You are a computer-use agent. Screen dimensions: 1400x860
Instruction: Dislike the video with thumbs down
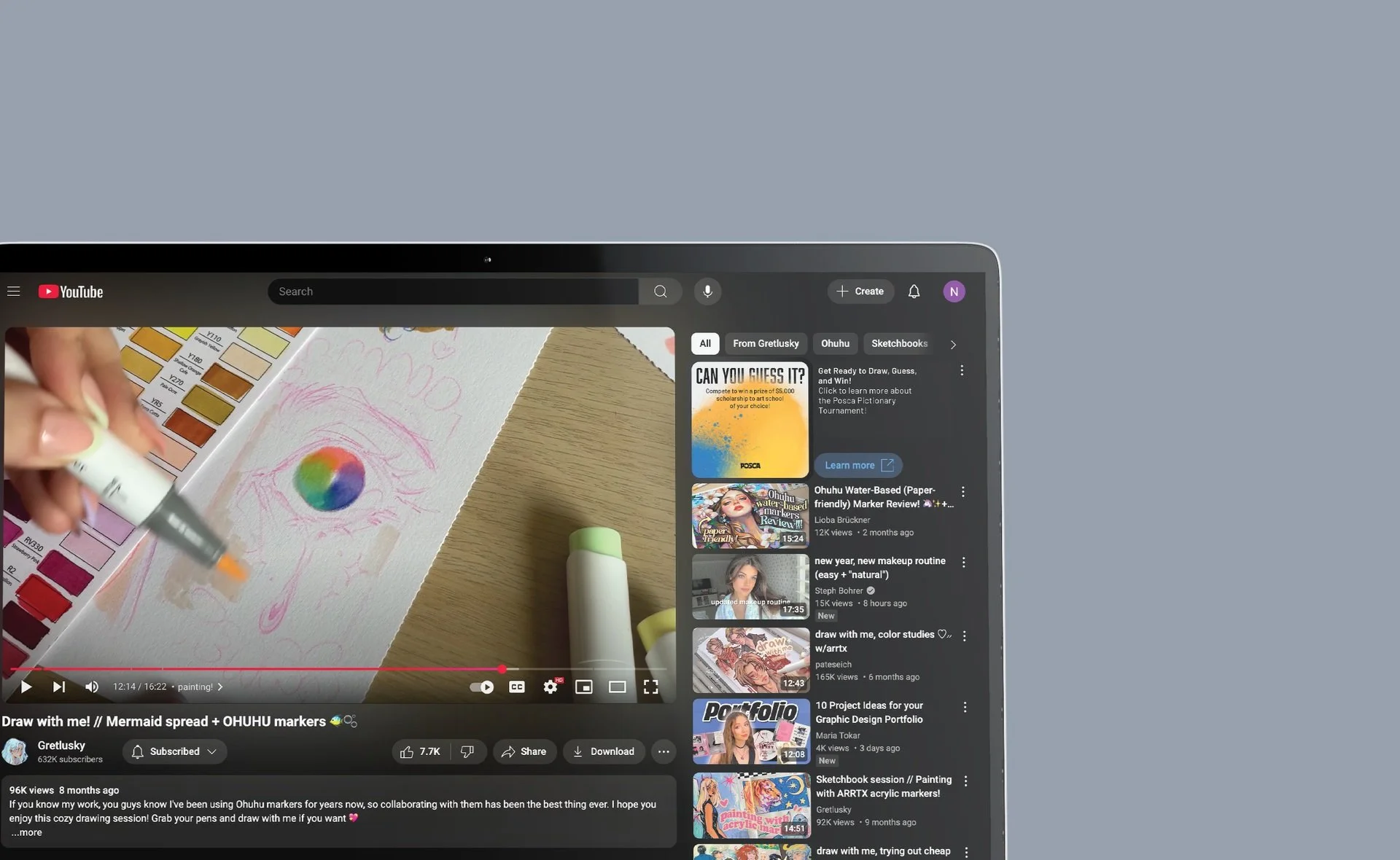click(467, 751)
